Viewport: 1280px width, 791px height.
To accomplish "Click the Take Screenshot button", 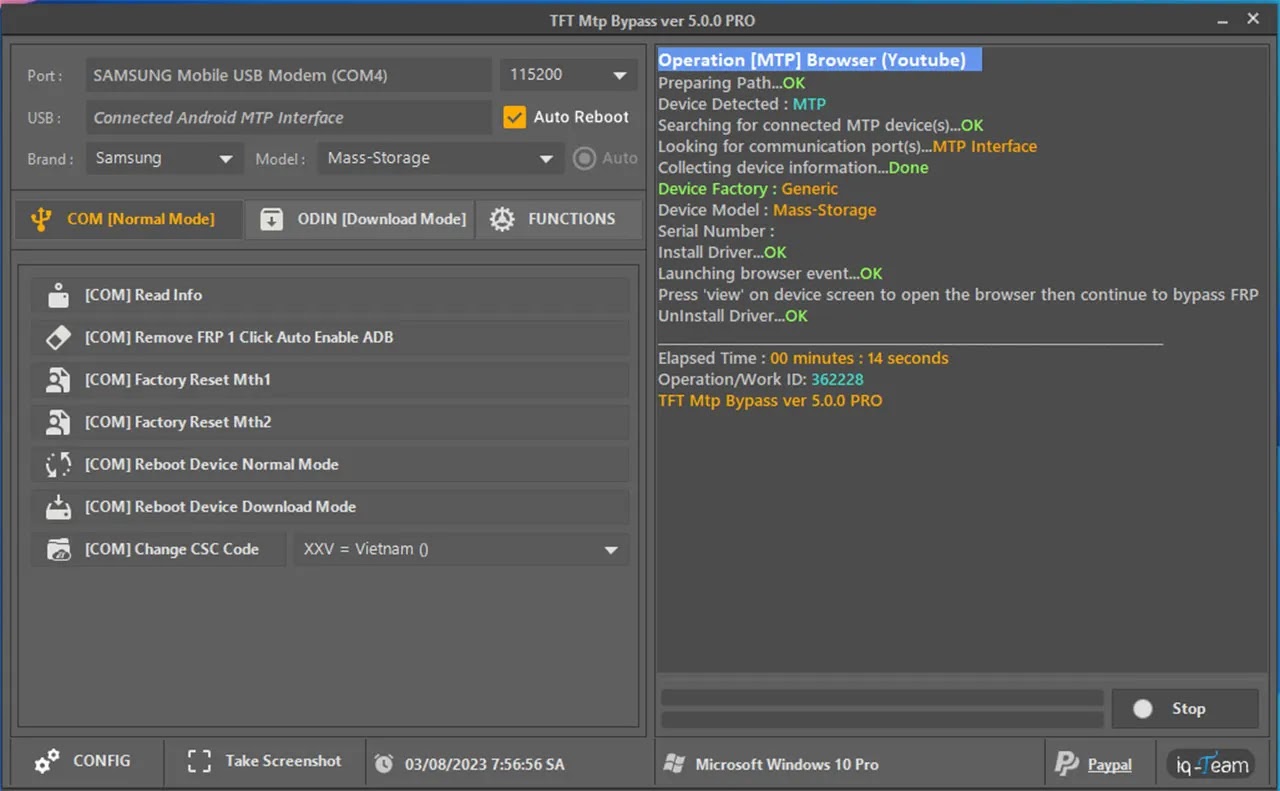I will (264, 762).
